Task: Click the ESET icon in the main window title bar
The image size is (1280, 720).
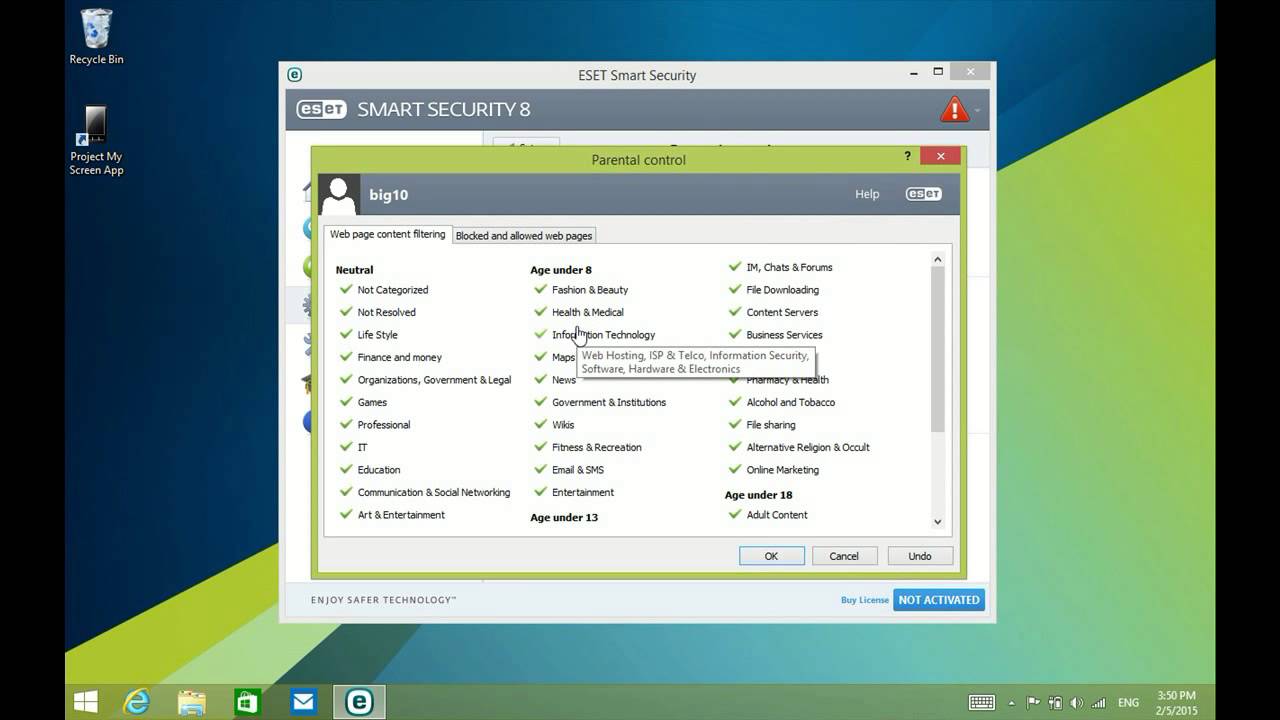Action: [x=294, y=74]
